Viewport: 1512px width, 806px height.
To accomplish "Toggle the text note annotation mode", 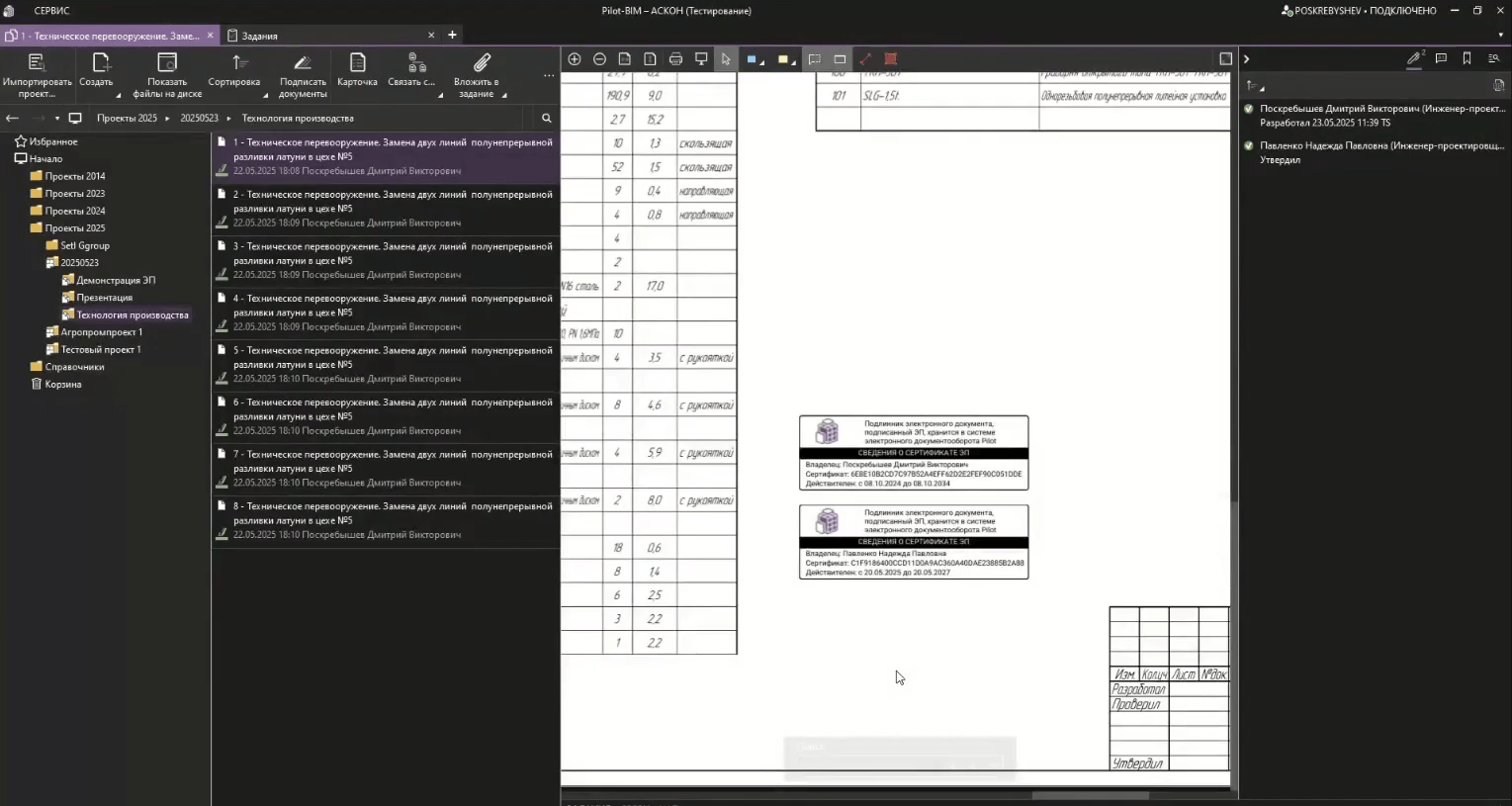I will [x=814, y=59].
